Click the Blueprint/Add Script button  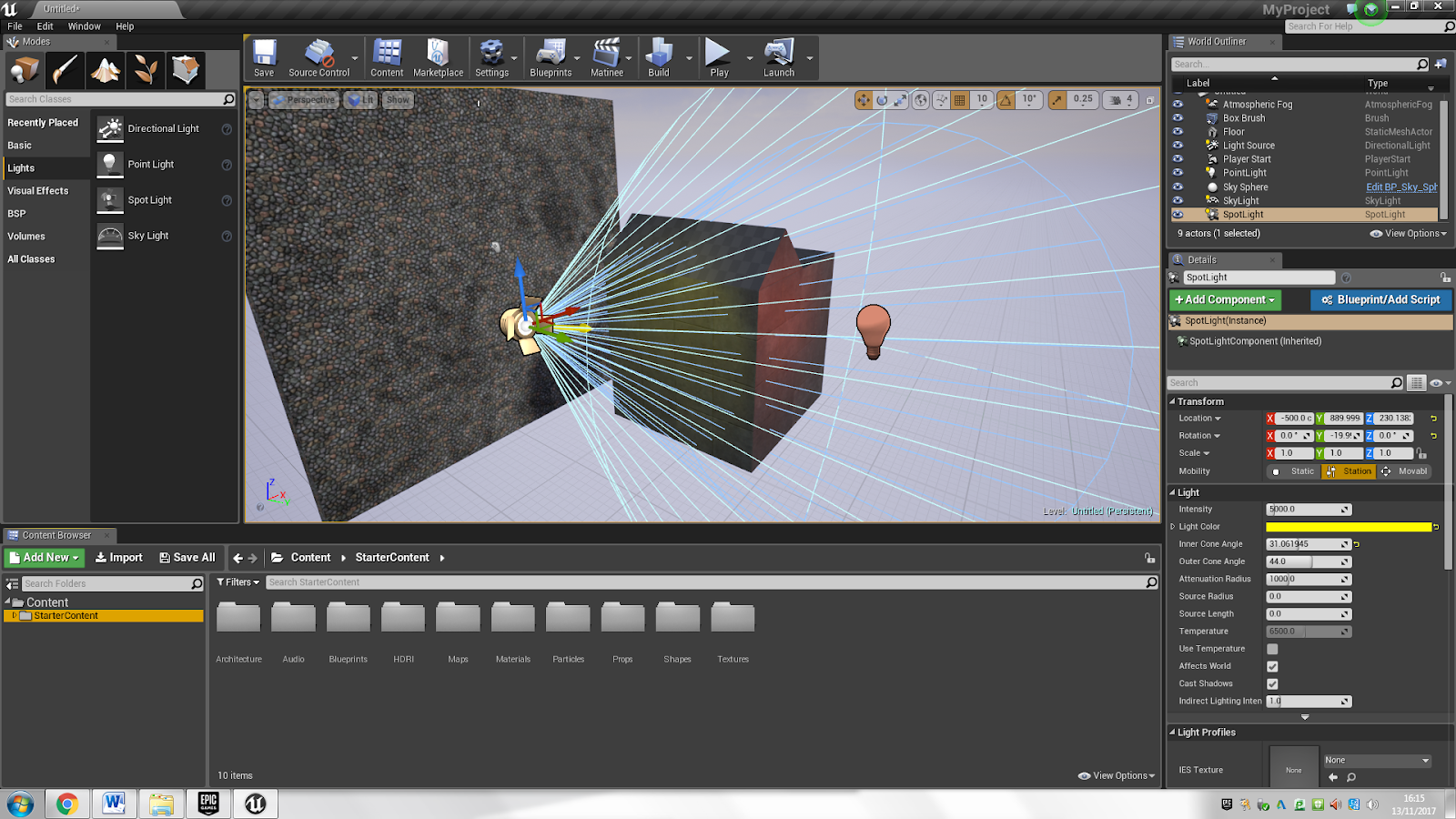coord(1380,299)
